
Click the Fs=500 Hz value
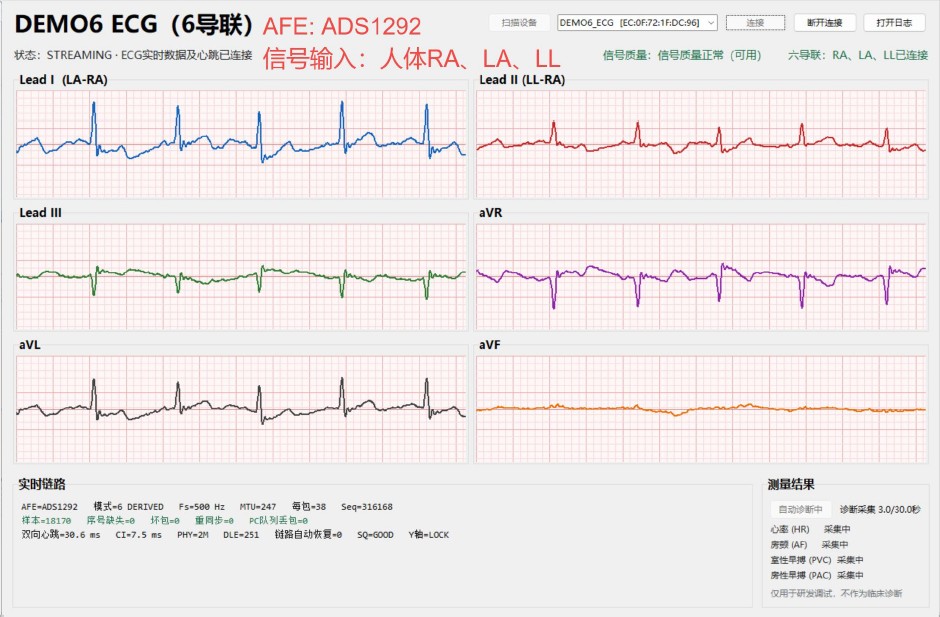coord(201,507)
